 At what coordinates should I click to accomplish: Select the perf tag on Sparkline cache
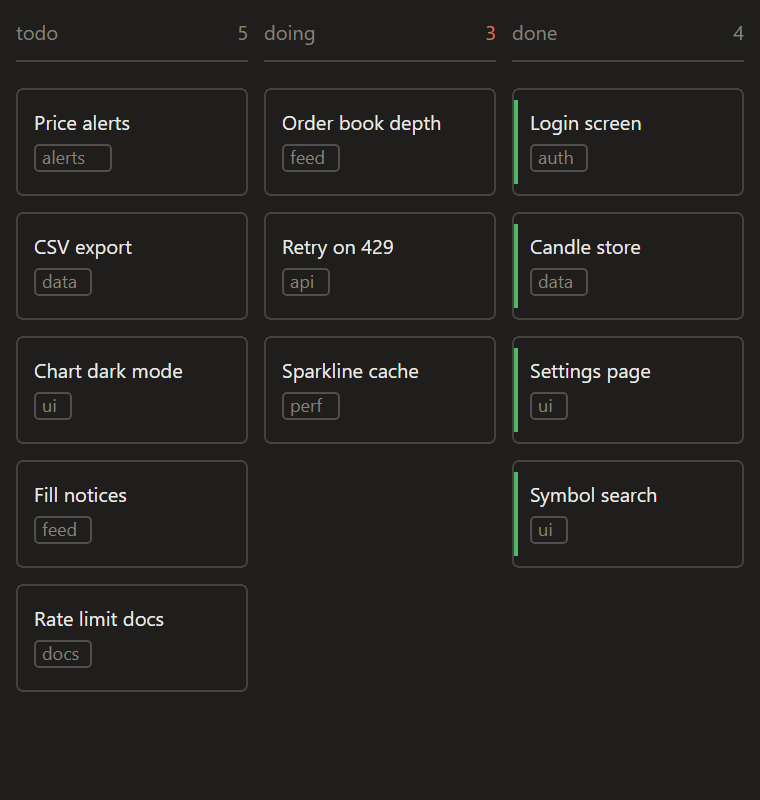[x=311, y=406]
